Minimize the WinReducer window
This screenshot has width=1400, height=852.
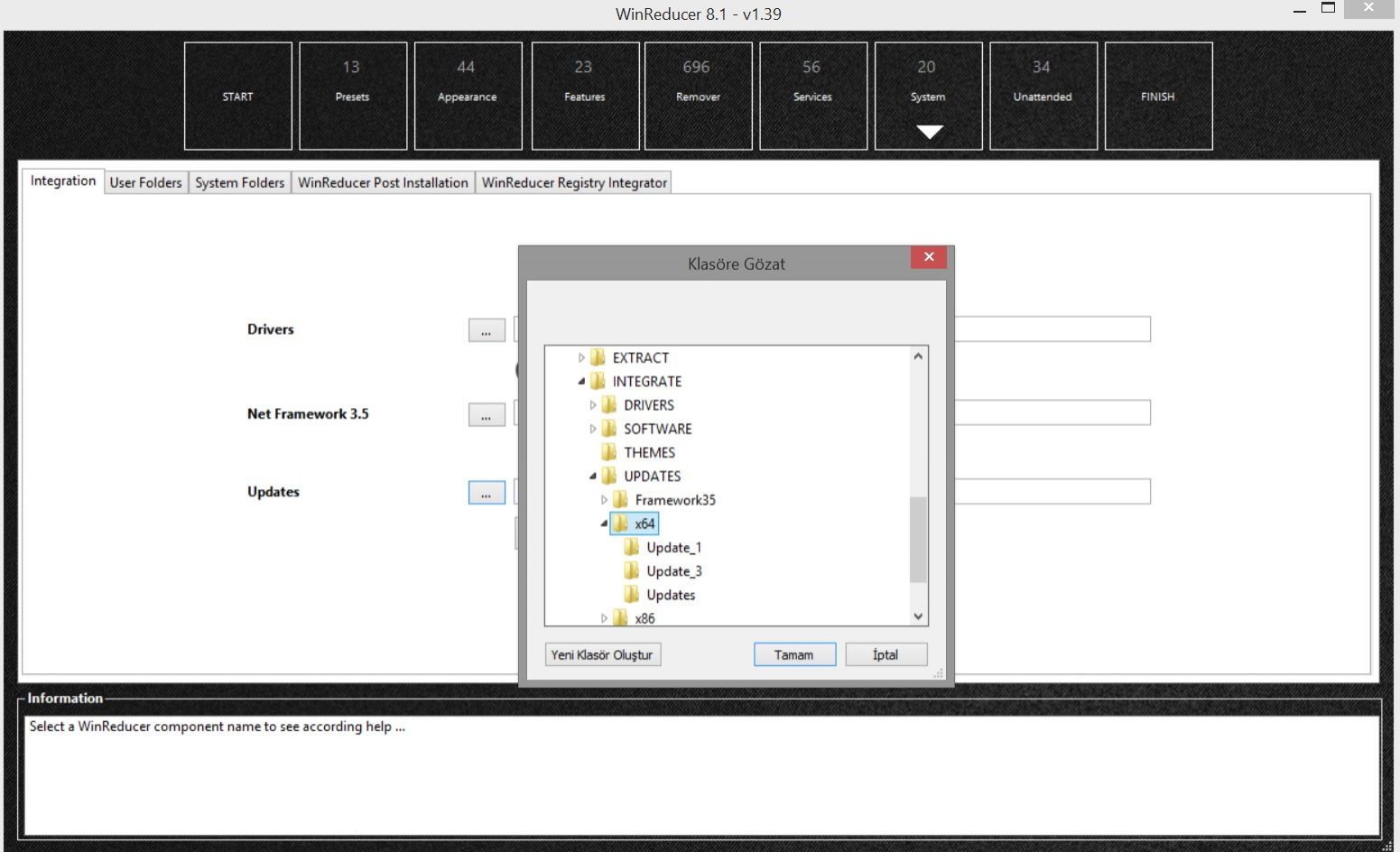click(1300, 11)
